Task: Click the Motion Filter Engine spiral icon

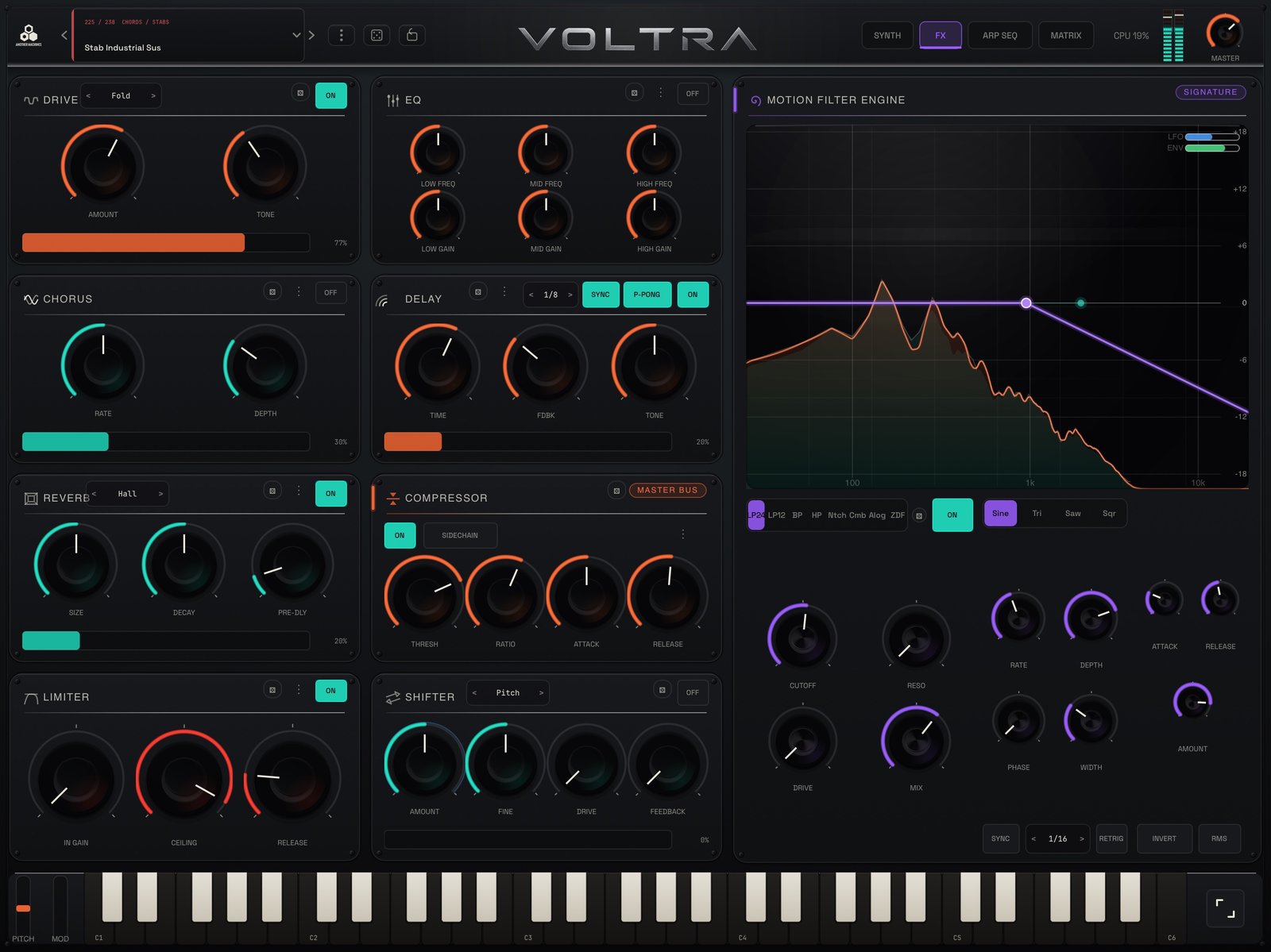Action: pos(755,100)
